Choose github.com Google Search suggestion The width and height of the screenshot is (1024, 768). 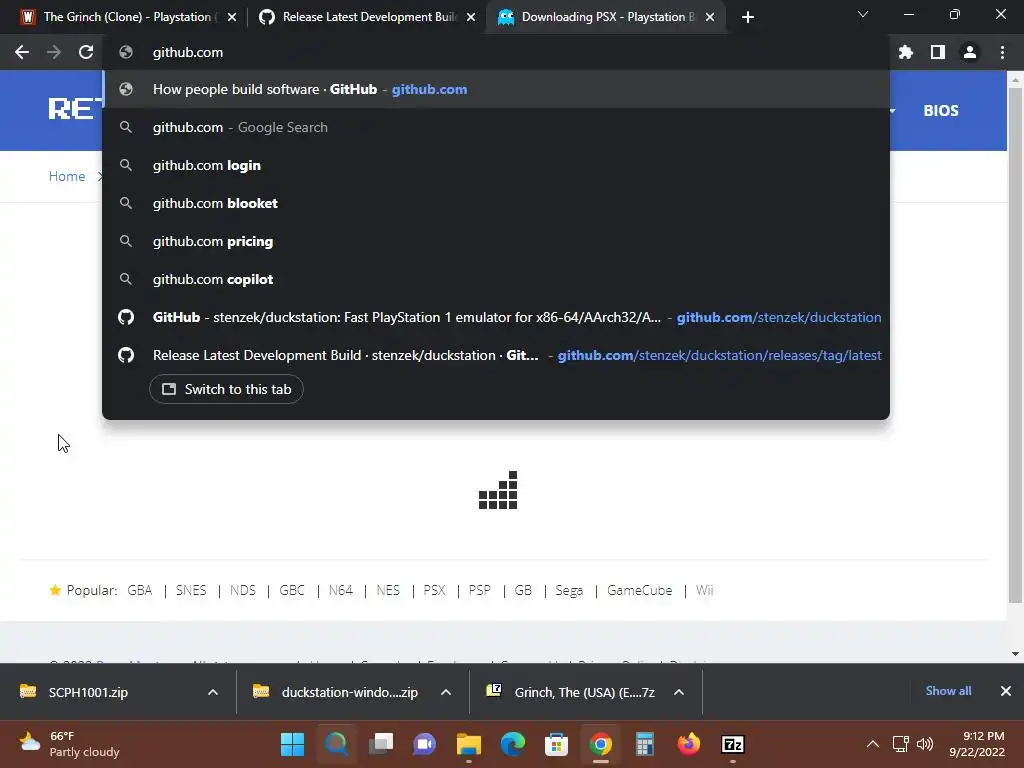pyautogui.click(x=496, y=127)
